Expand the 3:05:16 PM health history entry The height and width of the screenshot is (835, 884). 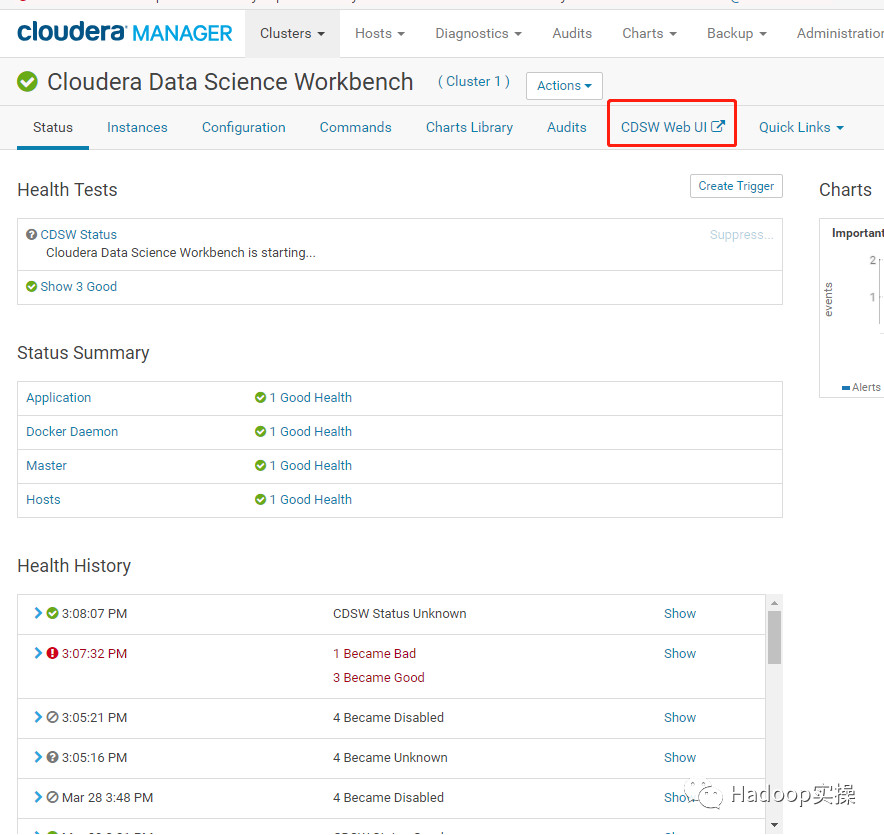click(38, 757)
